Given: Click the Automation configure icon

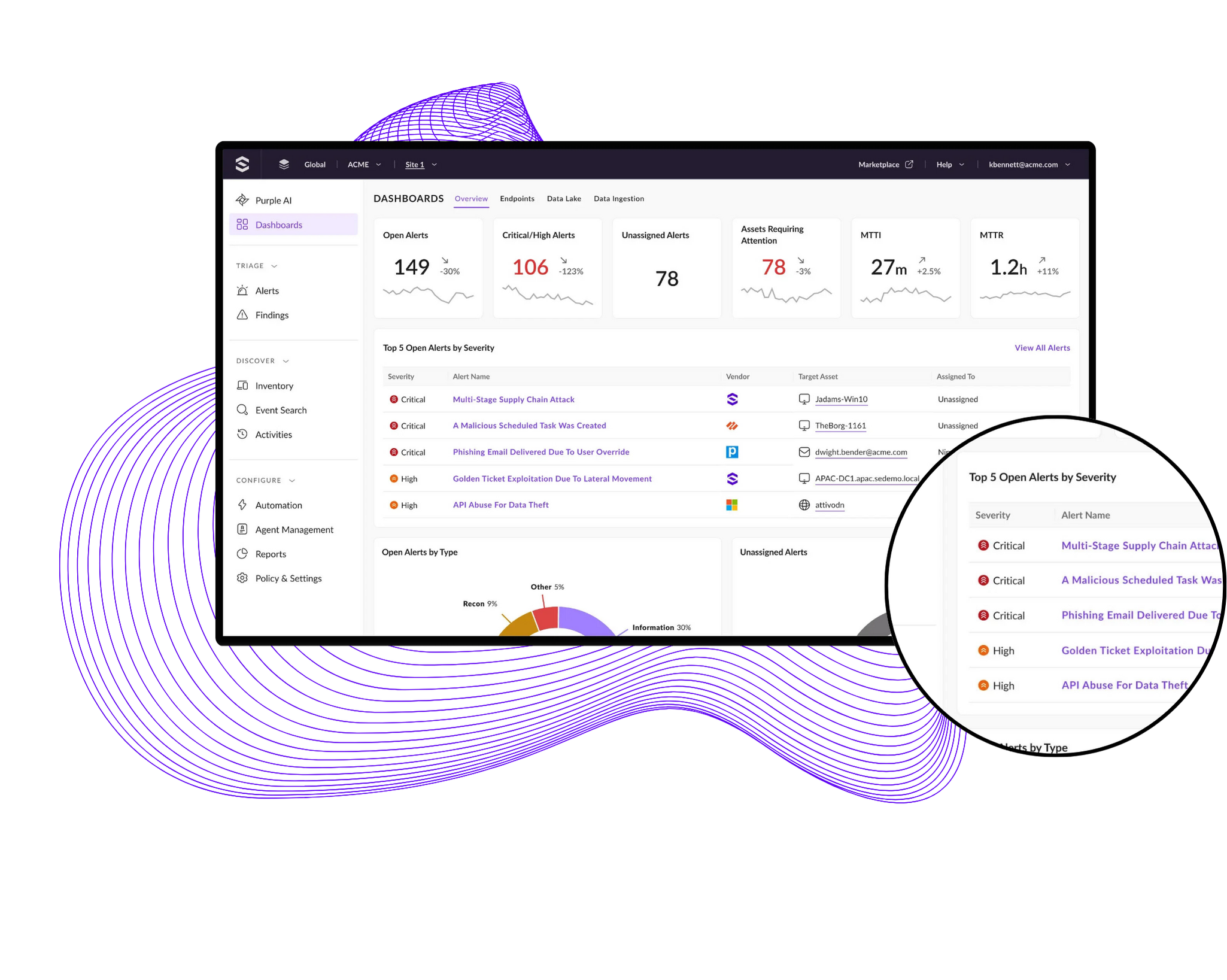Looking at the screenshot, I should click(243, 504).
